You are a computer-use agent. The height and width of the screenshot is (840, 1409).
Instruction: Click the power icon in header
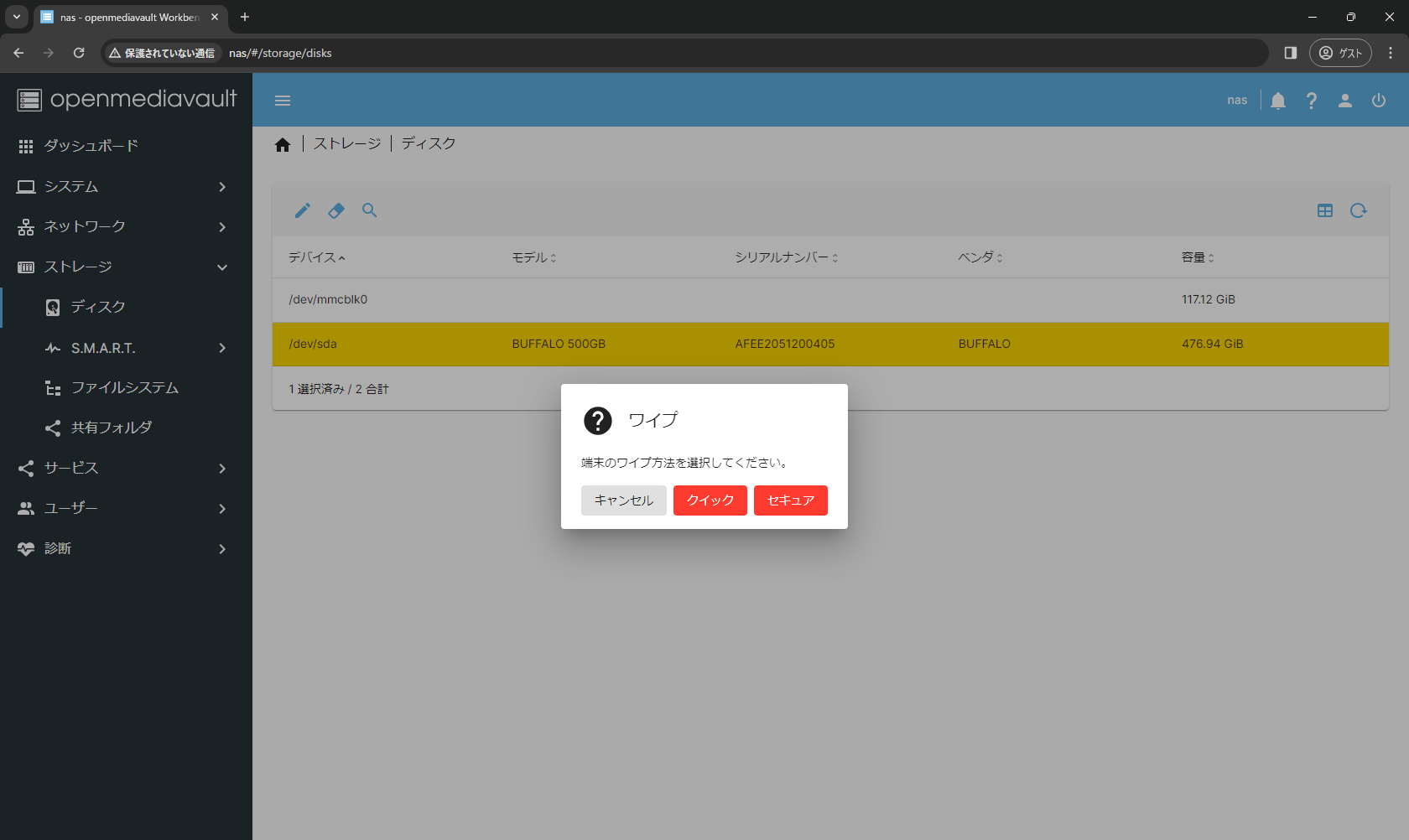coord(1379,101)
